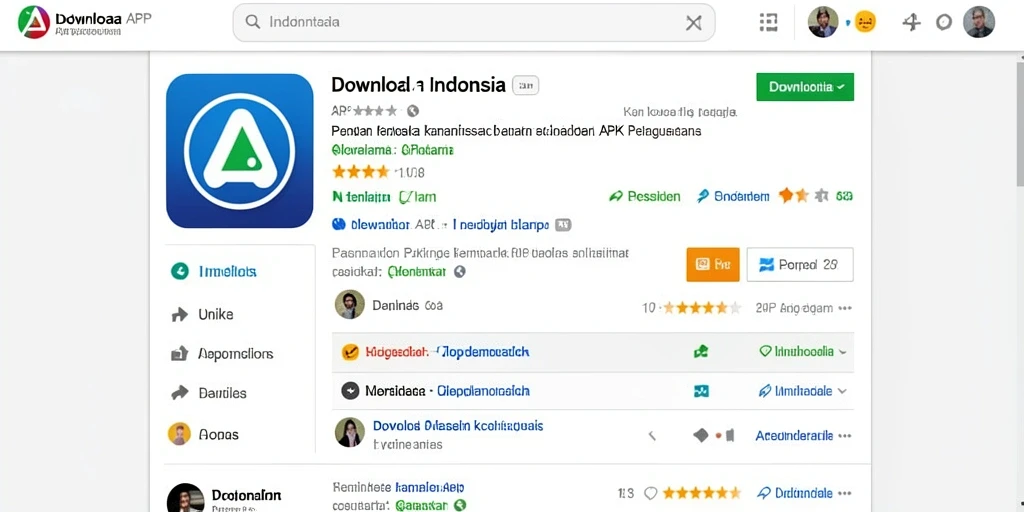Click the arrow icon beside Unike
Image resolution: width=1024 pixels, height=512 pixels.
click(179, 315)
